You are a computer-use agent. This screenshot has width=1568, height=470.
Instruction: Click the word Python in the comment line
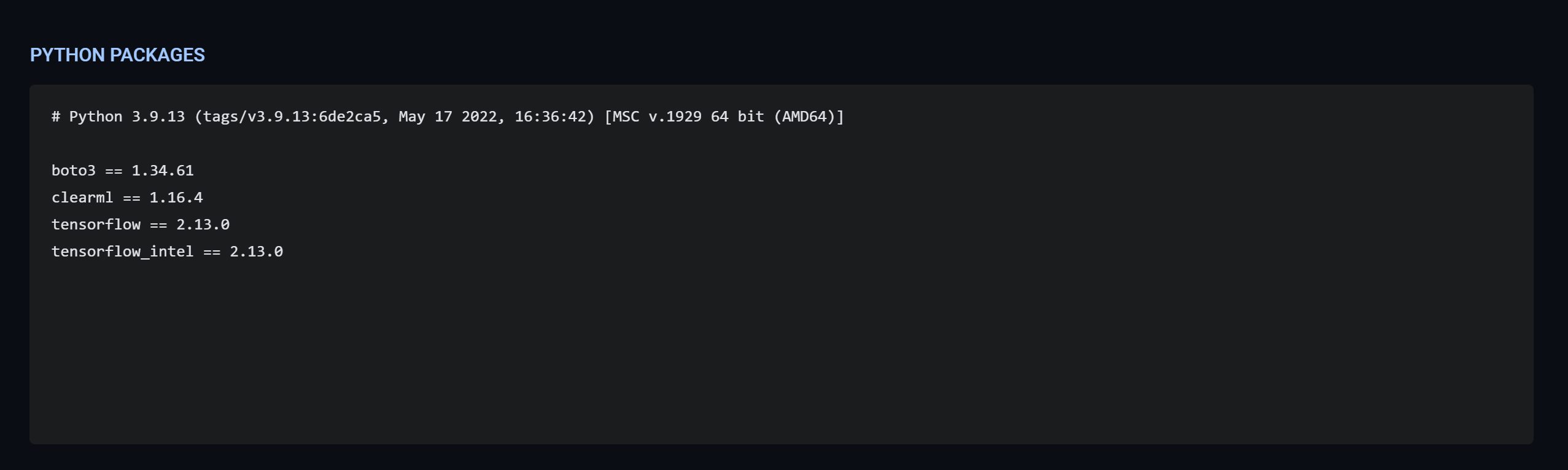tap(96, 117)
